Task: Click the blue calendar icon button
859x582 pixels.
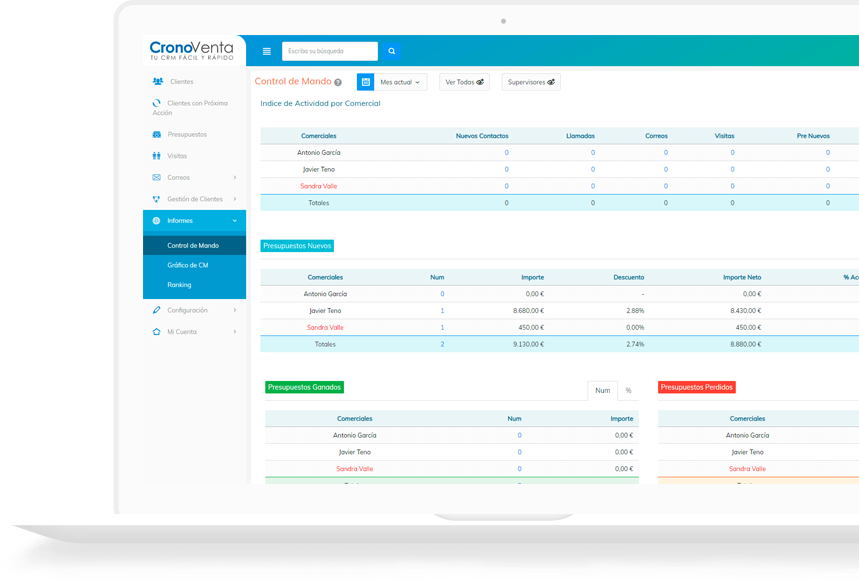Action: tap(365, 82)
